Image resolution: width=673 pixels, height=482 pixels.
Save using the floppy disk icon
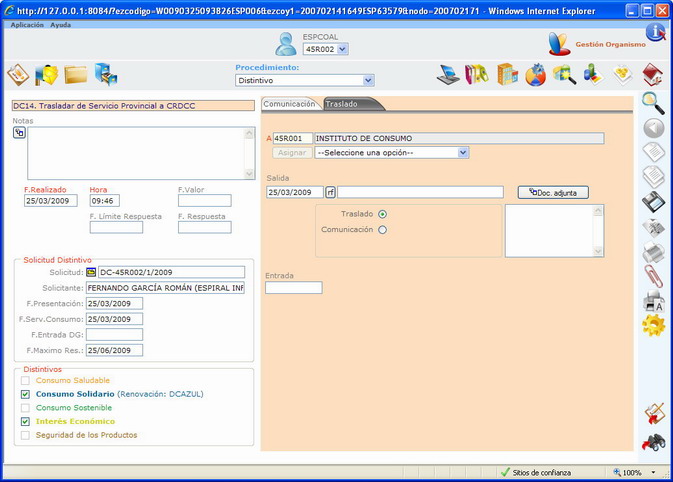(x=654, y=202)
